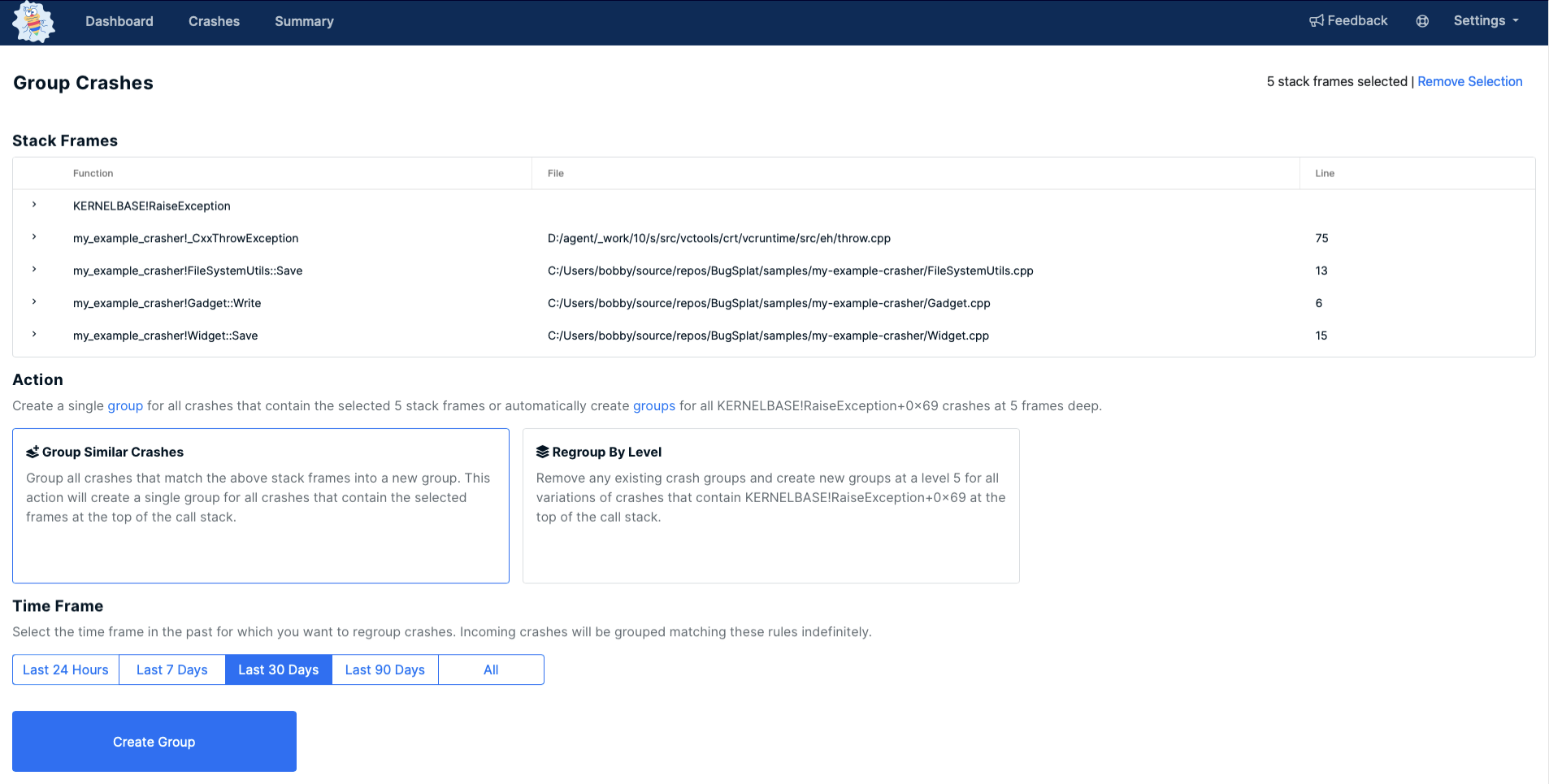Expand the Widget::Save frame row

tap(34, 334)
